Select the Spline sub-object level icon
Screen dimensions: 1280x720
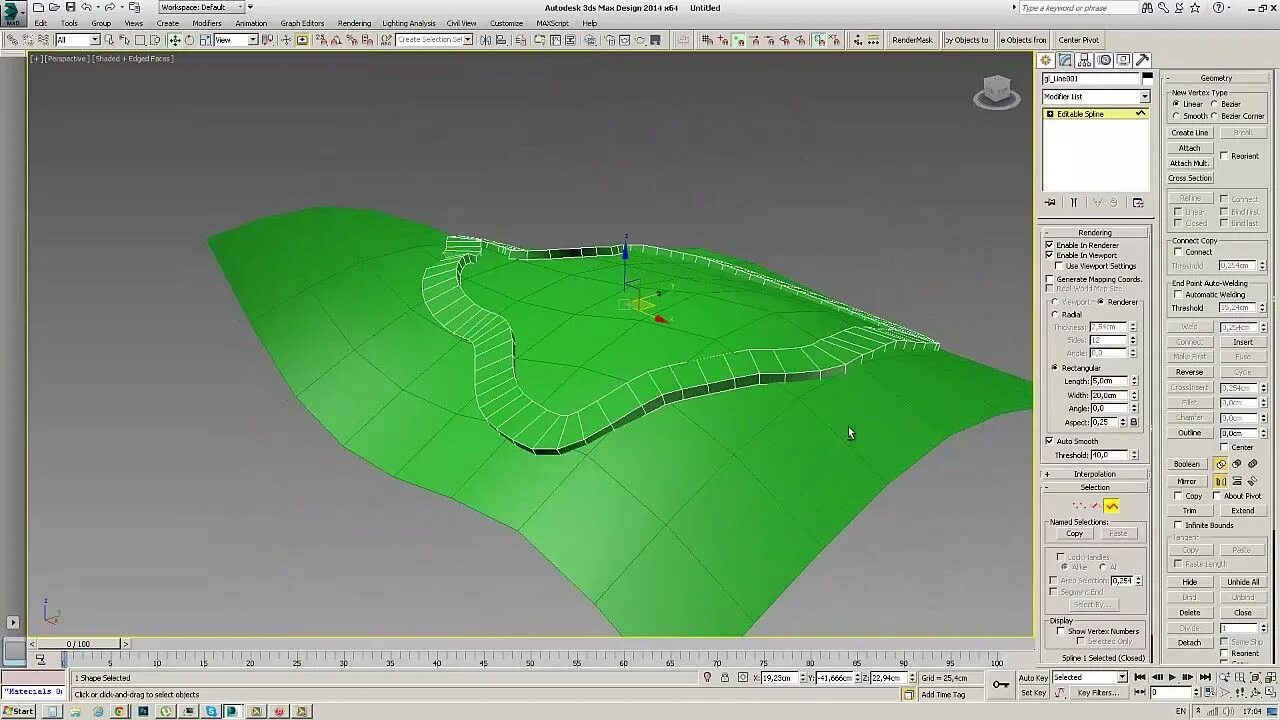[1111, 506]
